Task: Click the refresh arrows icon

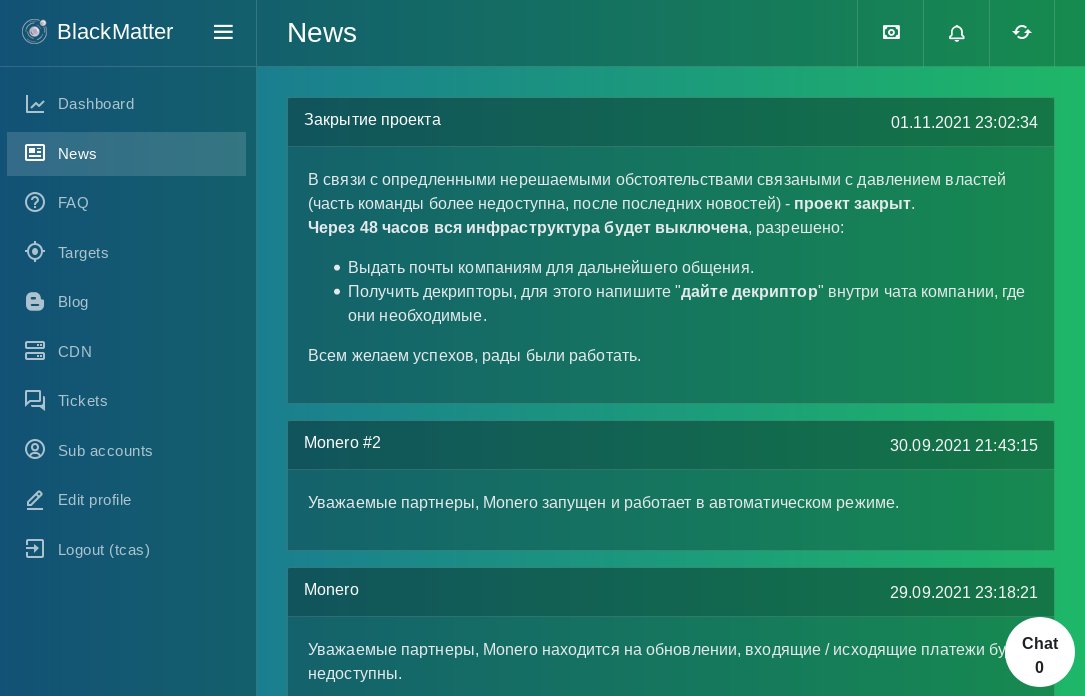Action: point(1022,33)
